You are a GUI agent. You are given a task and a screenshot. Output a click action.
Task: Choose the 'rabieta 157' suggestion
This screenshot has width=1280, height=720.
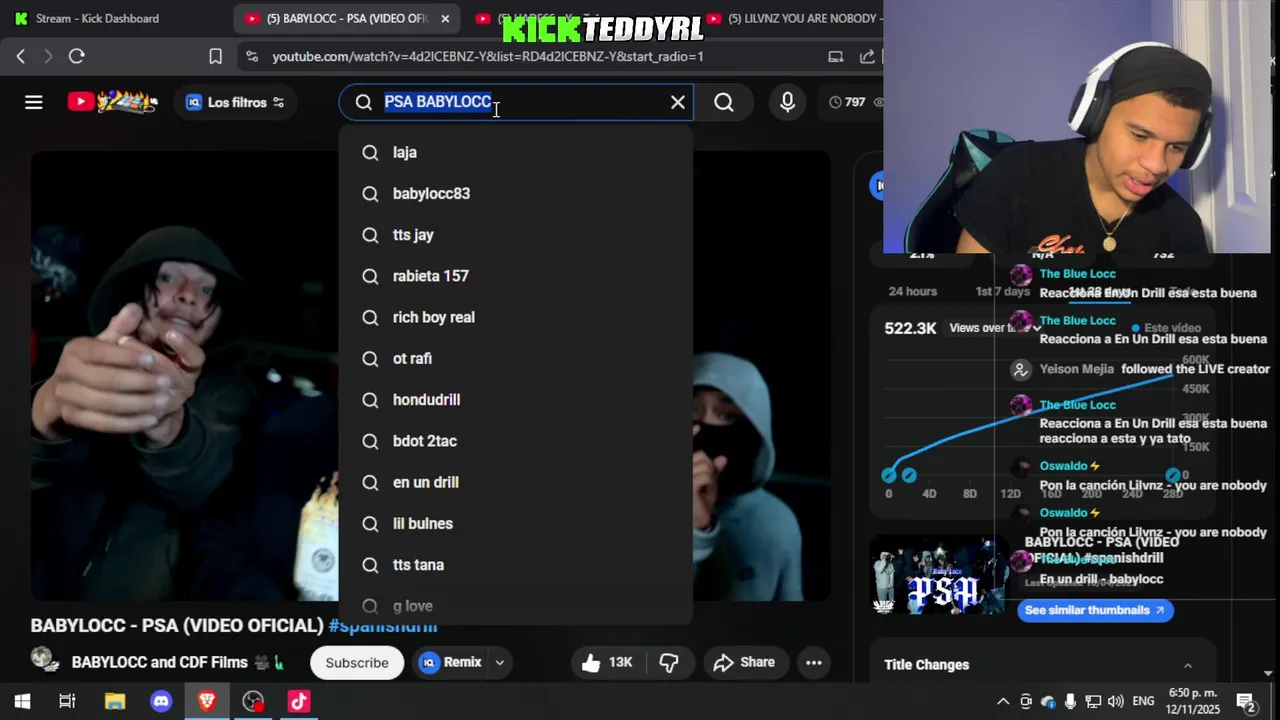tap(516, 276)
